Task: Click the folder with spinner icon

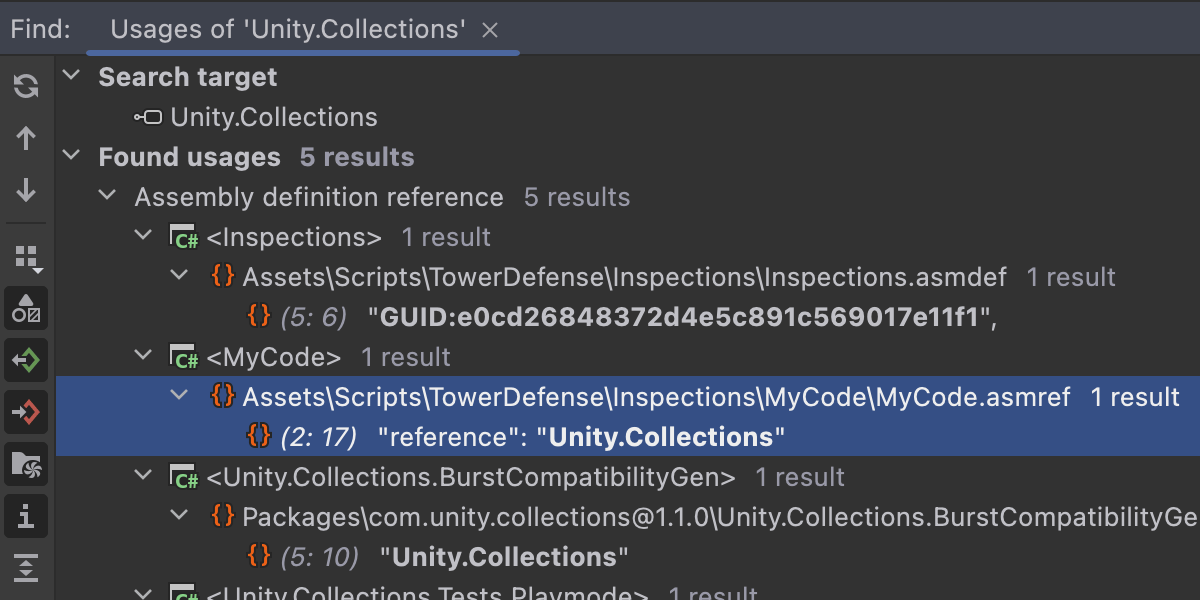Action: [x=27, y=464]
